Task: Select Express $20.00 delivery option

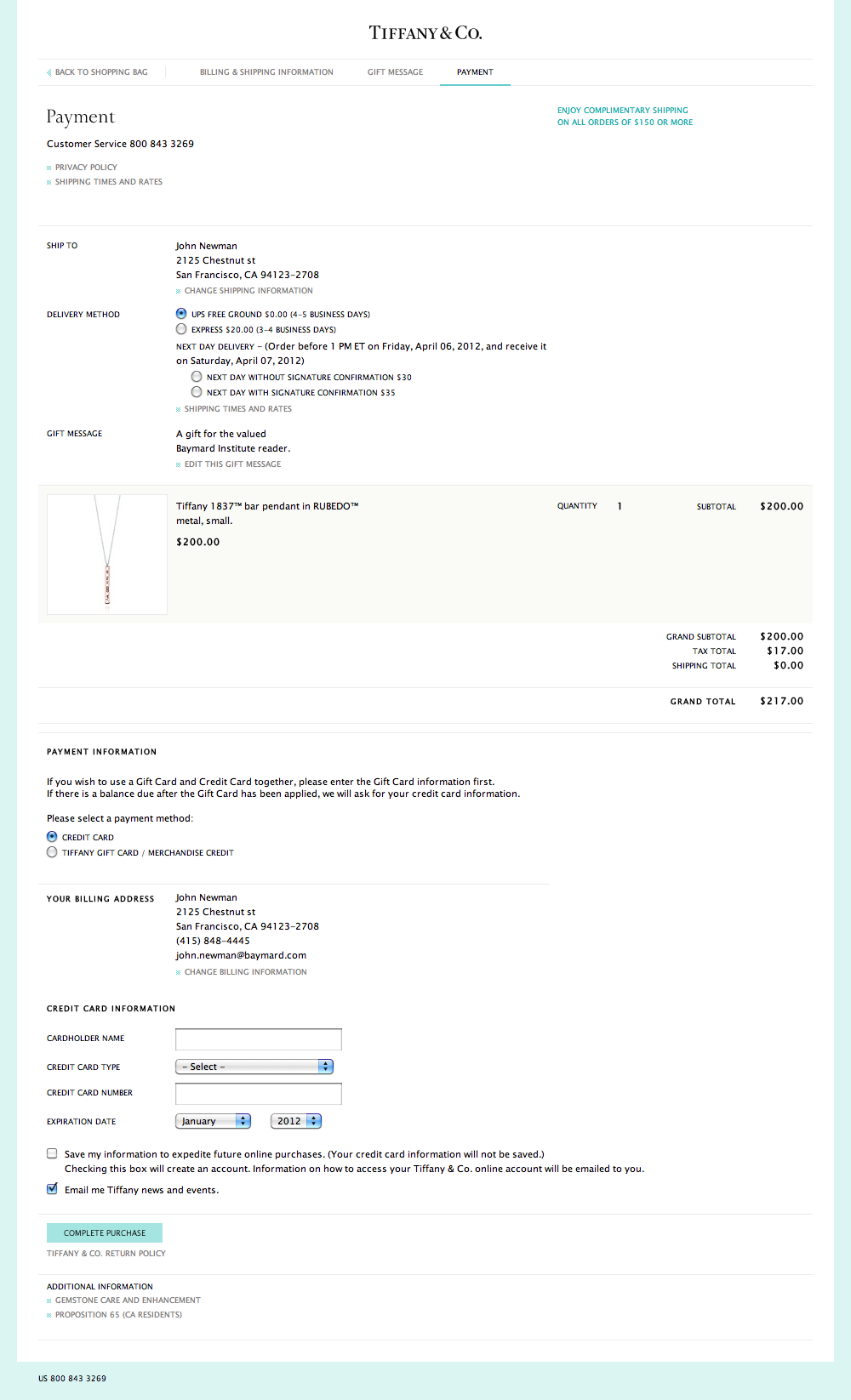Action: (x=181, y=329)
